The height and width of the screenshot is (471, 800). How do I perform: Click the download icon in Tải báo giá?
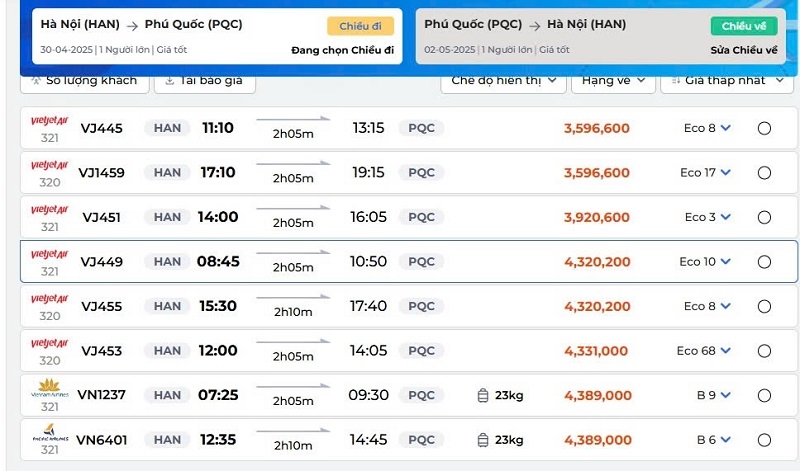[170, 79]
